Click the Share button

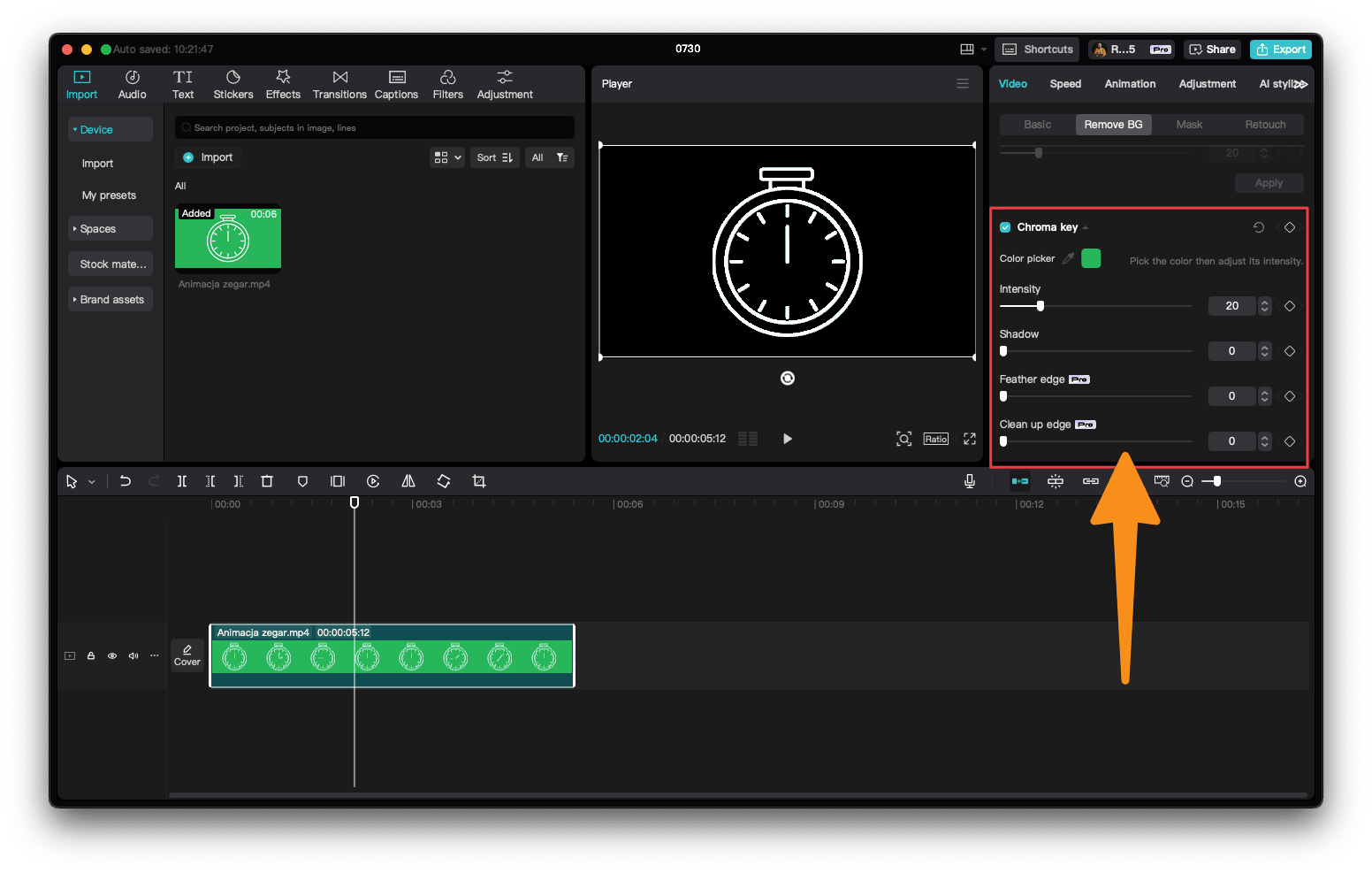(1213, 50)
